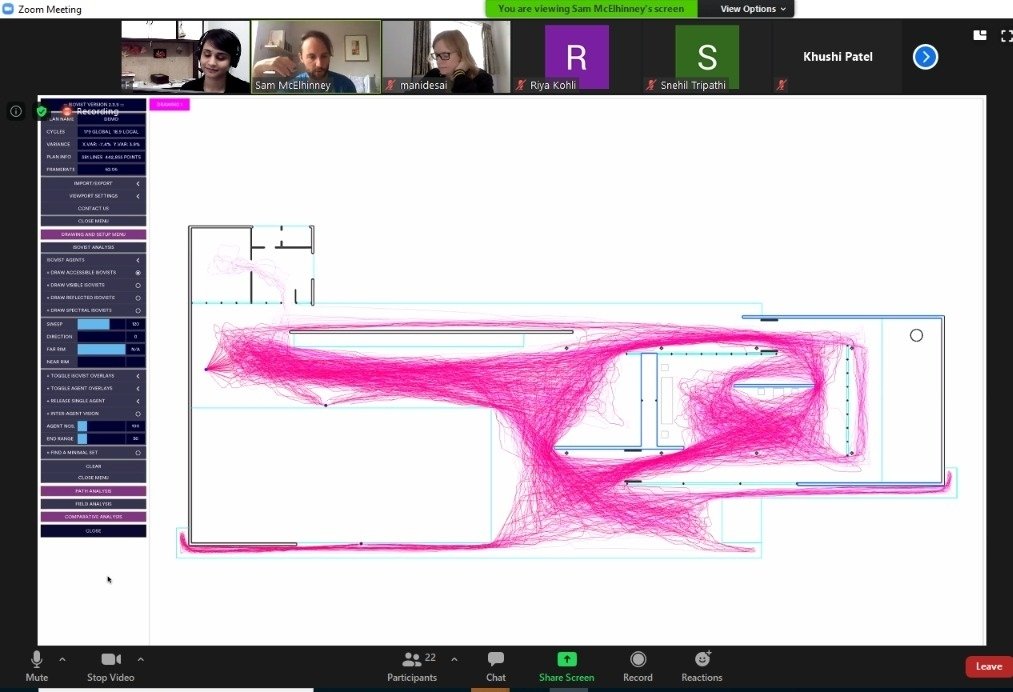This screenshot has width=1013, height=692.
Task: Click the Zoom logo in title bar
Action: (x=8, y=9)
